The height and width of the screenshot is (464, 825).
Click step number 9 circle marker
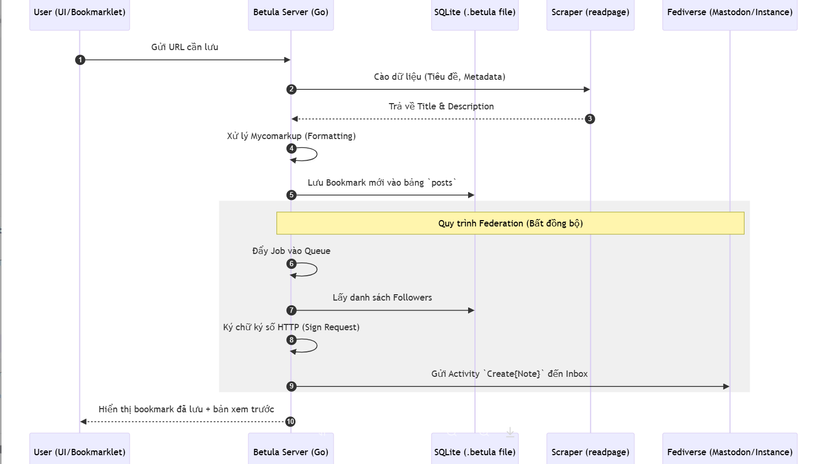[x=291, y=386]
